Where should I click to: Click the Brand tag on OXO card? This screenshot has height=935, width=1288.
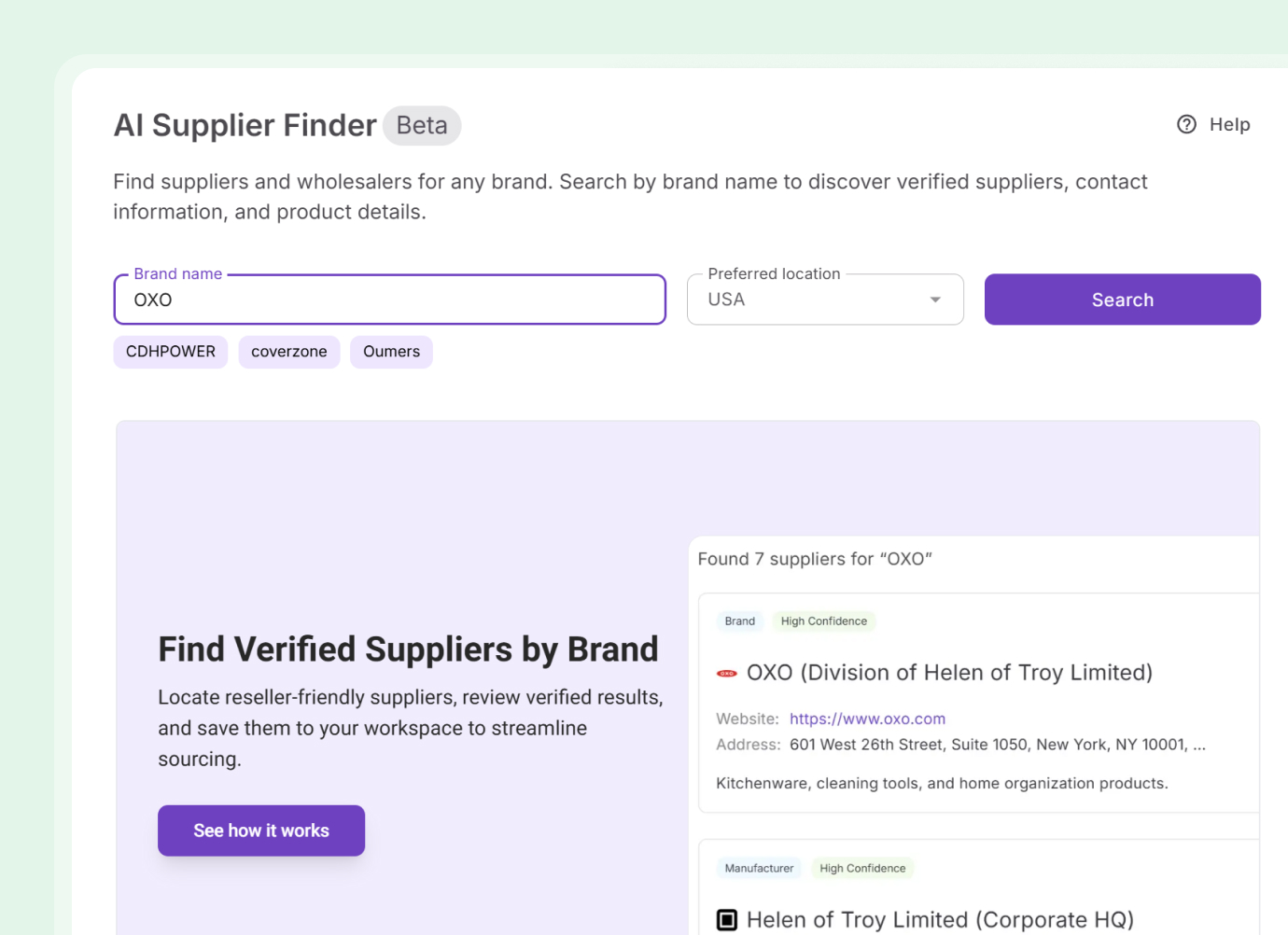point(740,621)
